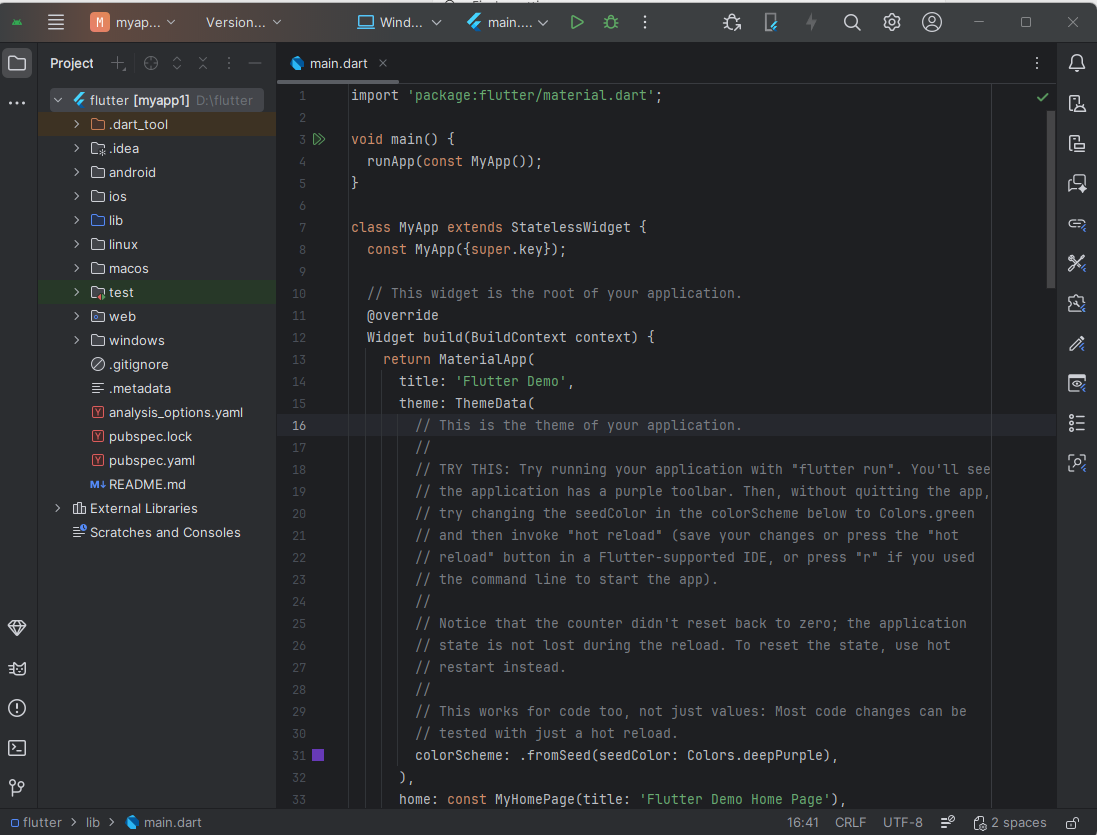This screenshot has height=835, width=1097.
Task: Open the Problems tool window
Action: [17, 708]
